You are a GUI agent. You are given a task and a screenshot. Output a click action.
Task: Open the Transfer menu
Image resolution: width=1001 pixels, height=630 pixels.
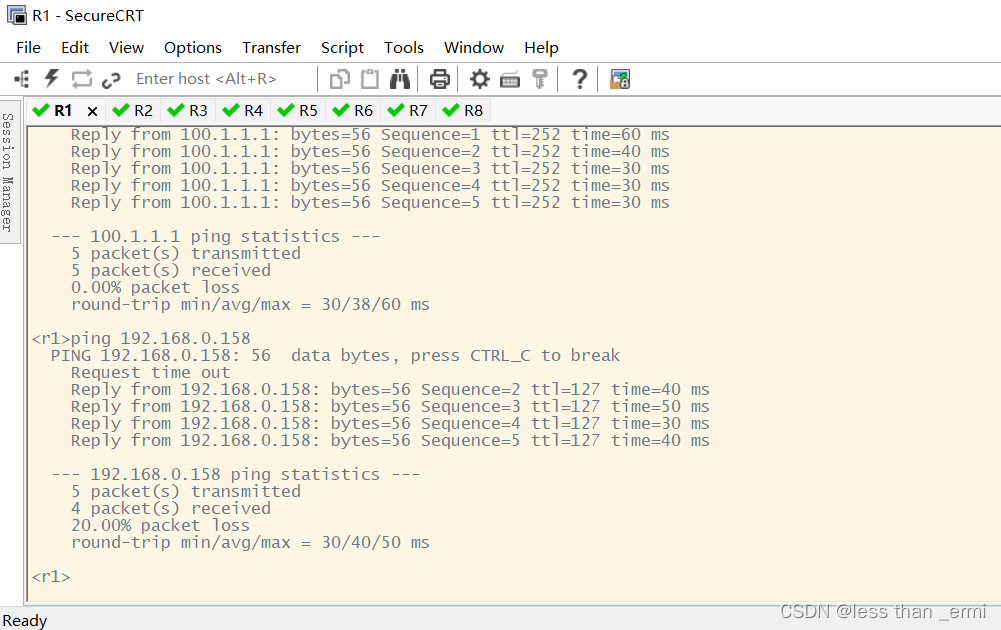tap(271, 48)
